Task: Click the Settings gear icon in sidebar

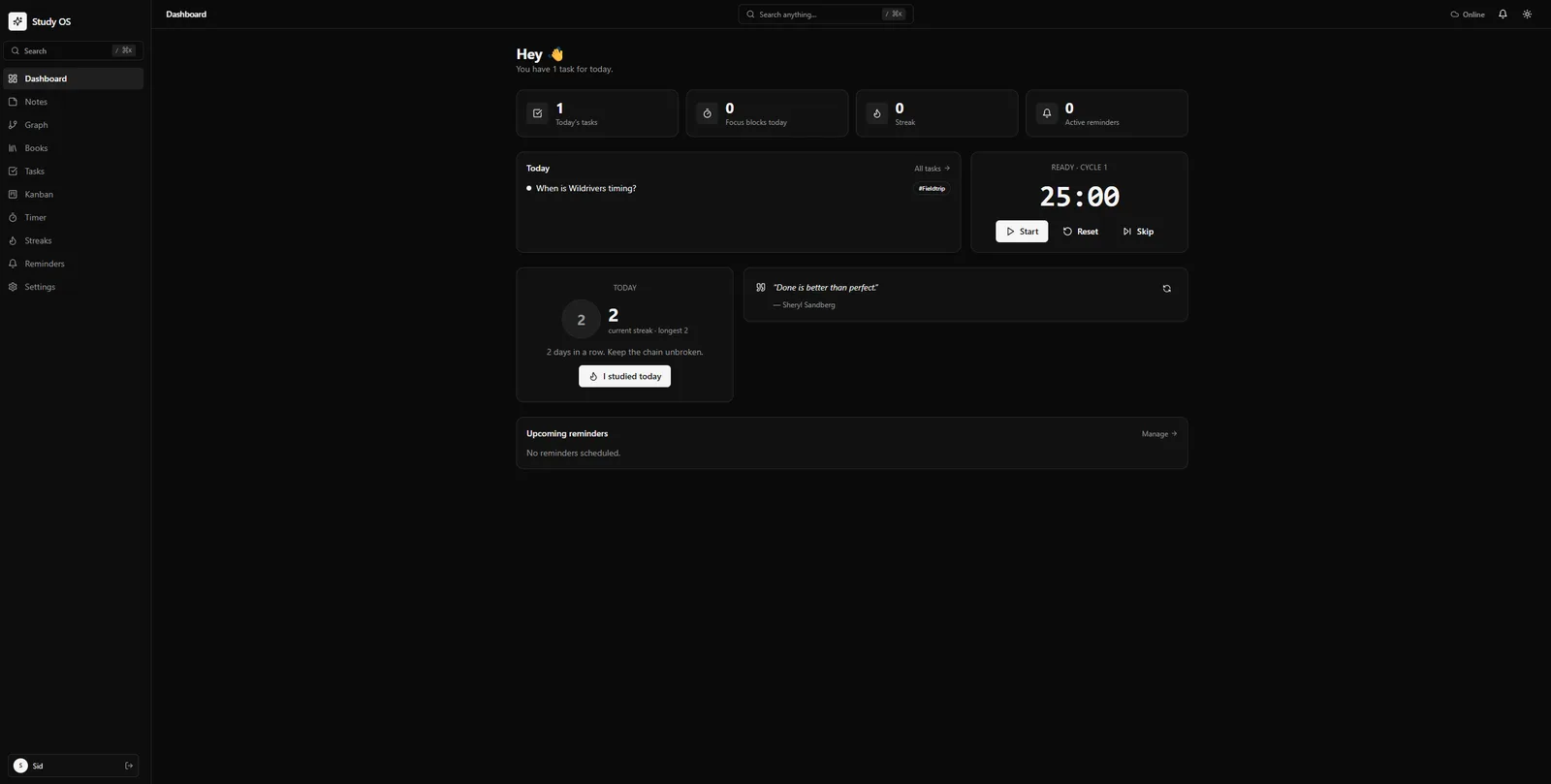Action: tap(13, 287)
